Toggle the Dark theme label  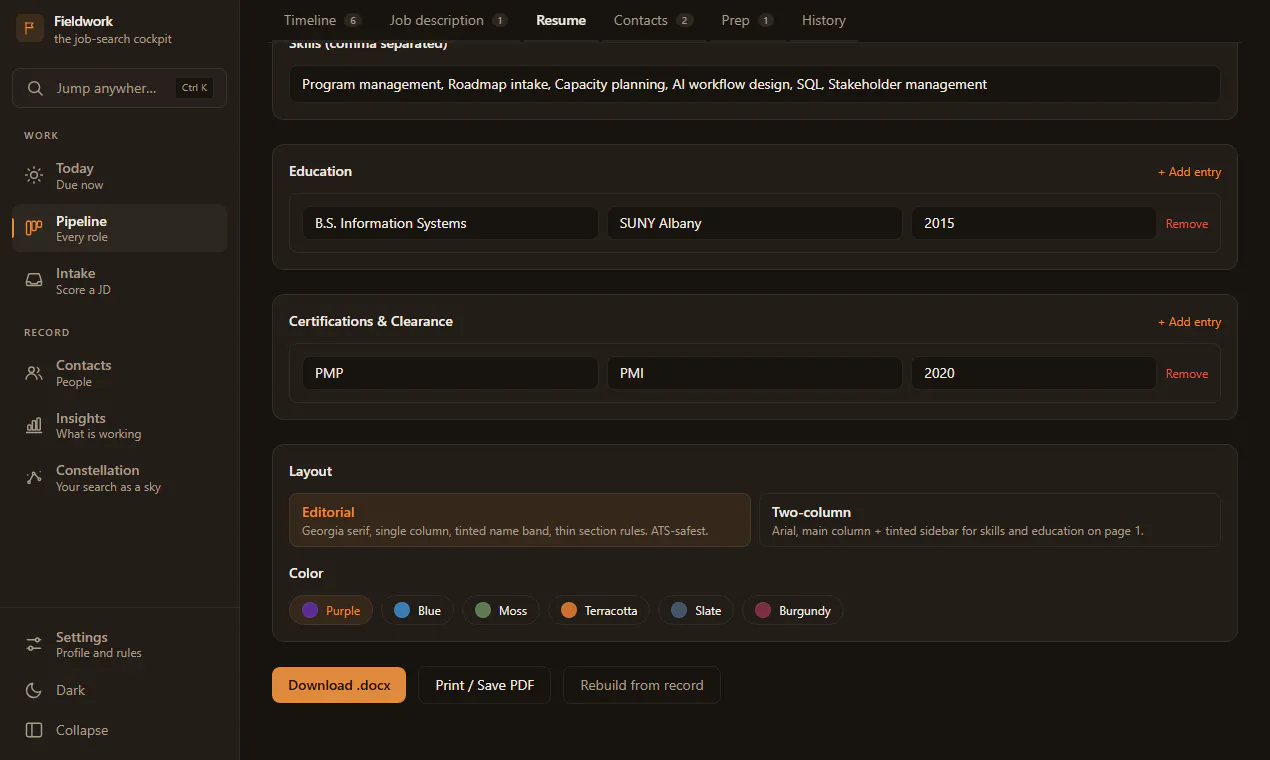(x=71, y=690)
